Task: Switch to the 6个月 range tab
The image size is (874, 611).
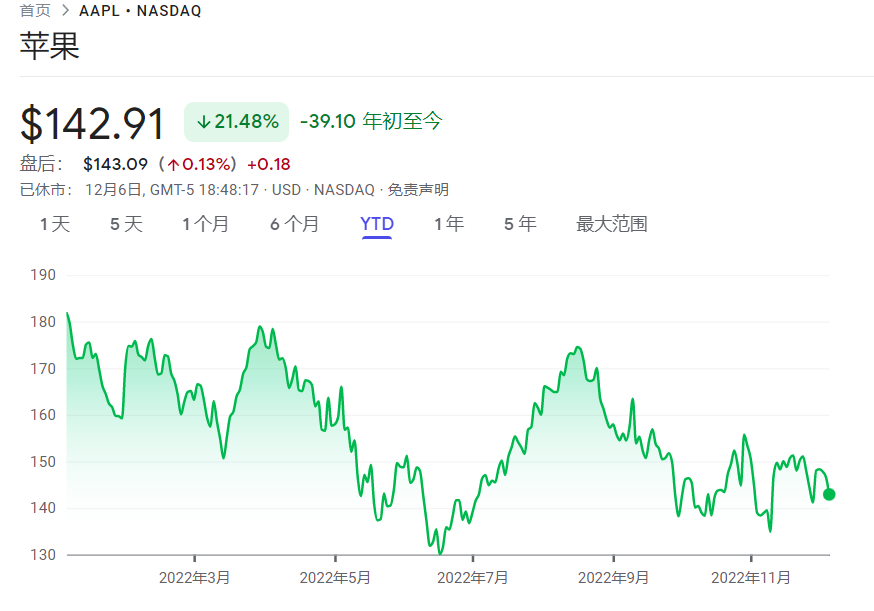Action: (x=294, y=224)
